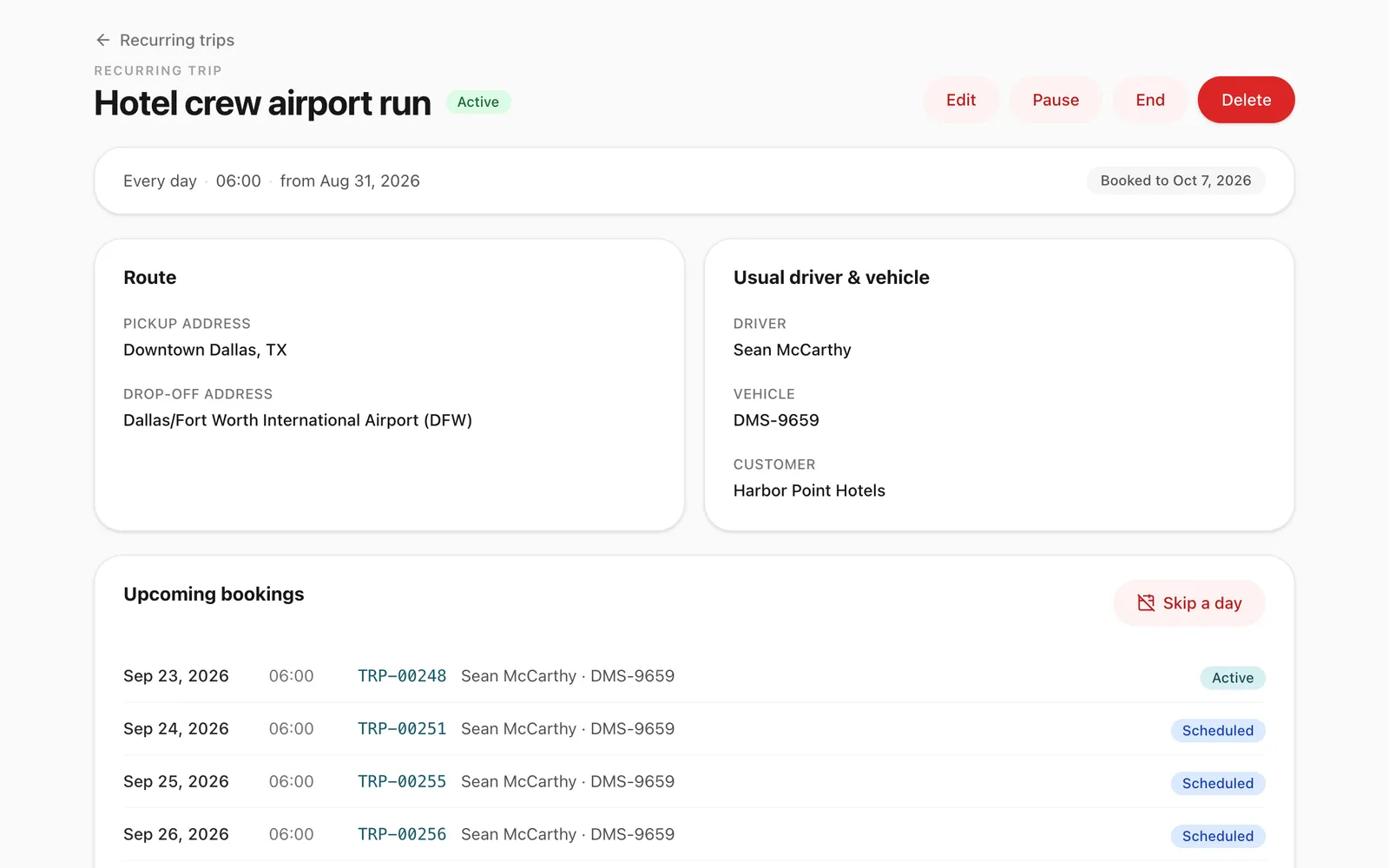
Task: Click the End button
Action: 1150,100
